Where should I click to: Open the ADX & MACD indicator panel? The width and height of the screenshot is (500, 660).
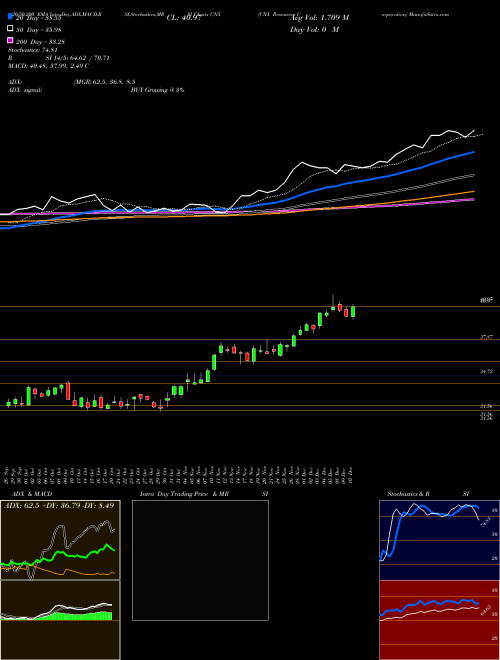60,540
